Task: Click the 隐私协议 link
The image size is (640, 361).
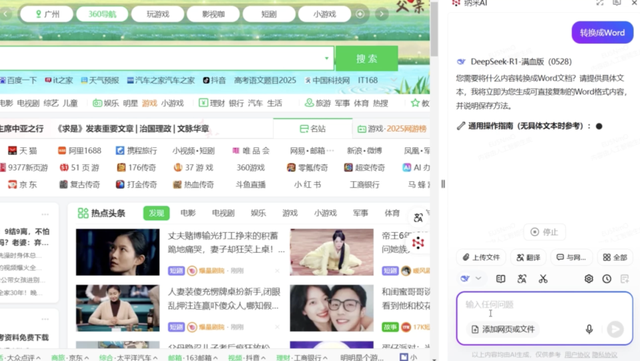Action: click(604, 355)
